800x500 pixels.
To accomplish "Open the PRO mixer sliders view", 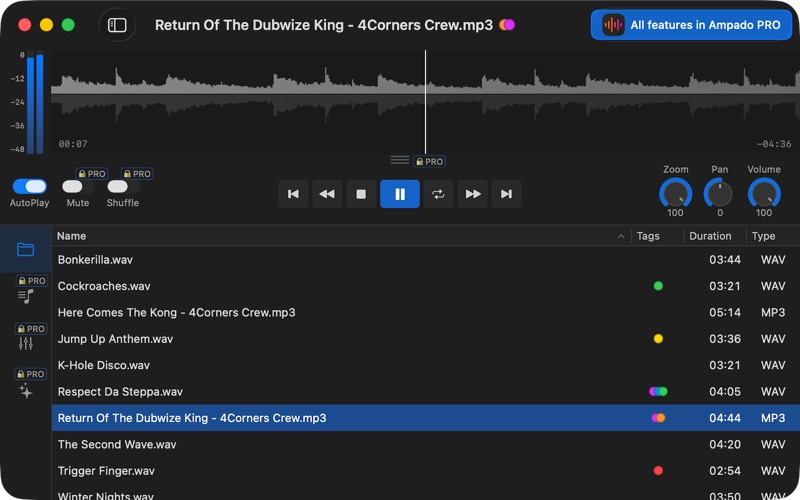I will click(26, 343).
